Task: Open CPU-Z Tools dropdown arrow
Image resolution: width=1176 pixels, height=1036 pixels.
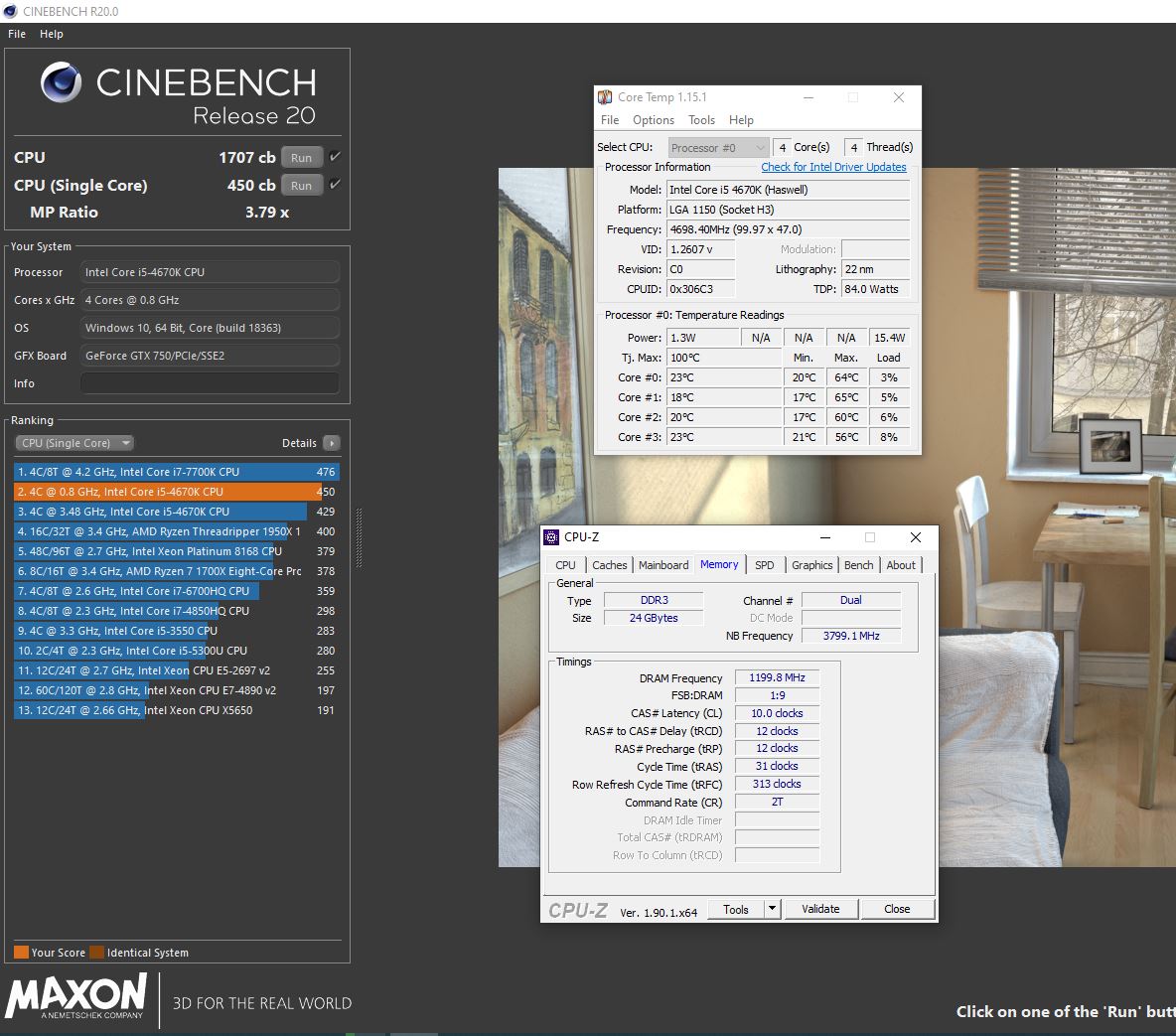Action: tap(773, 909)
